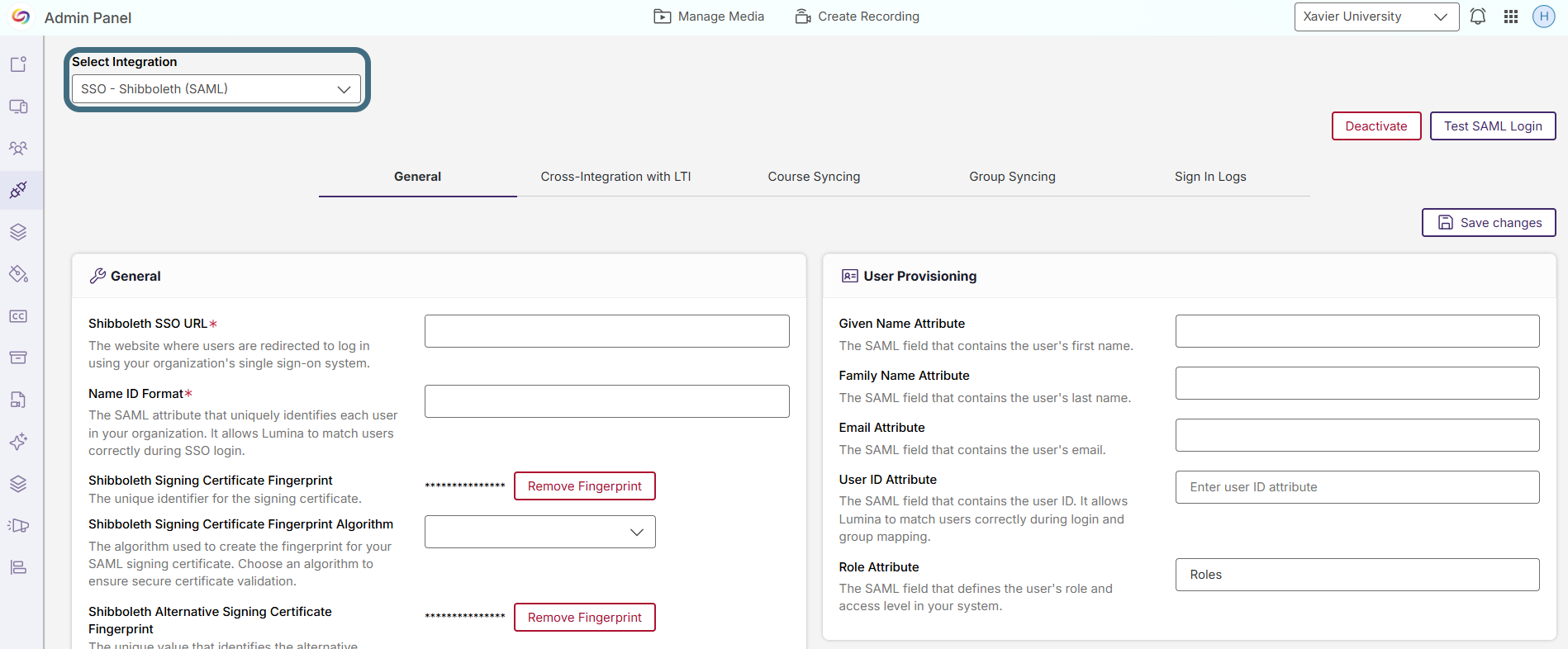The width and height of the screenshot is (1568, 649).
Task: Open the notifications bell icon
Action: coord(1478,17)
